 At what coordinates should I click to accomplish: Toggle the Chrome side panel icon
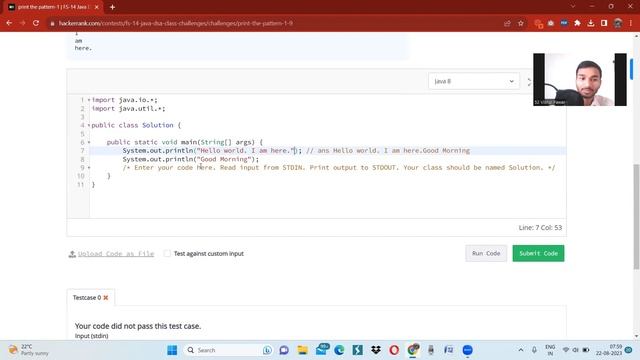point(604,23)
